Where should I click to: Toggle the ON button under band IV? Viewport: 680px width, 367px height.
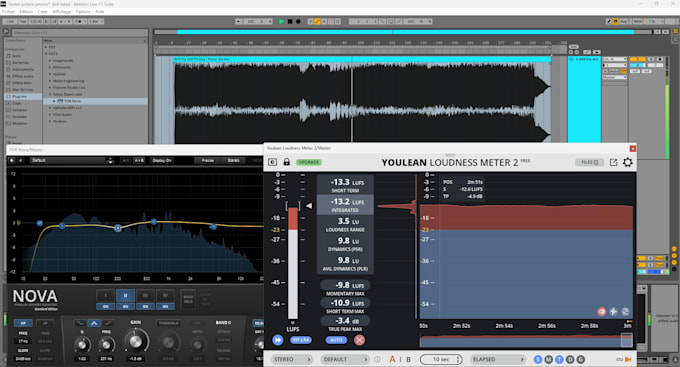(x=165, y=306)
